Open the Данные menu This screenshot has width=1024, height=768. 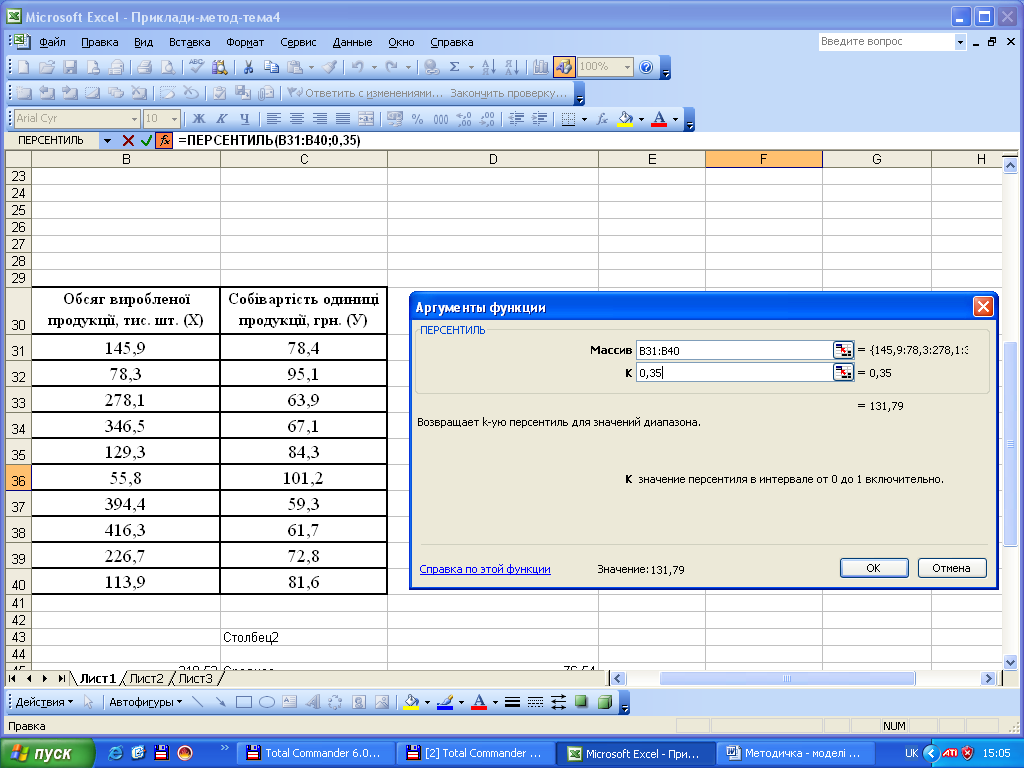(352, 42)
